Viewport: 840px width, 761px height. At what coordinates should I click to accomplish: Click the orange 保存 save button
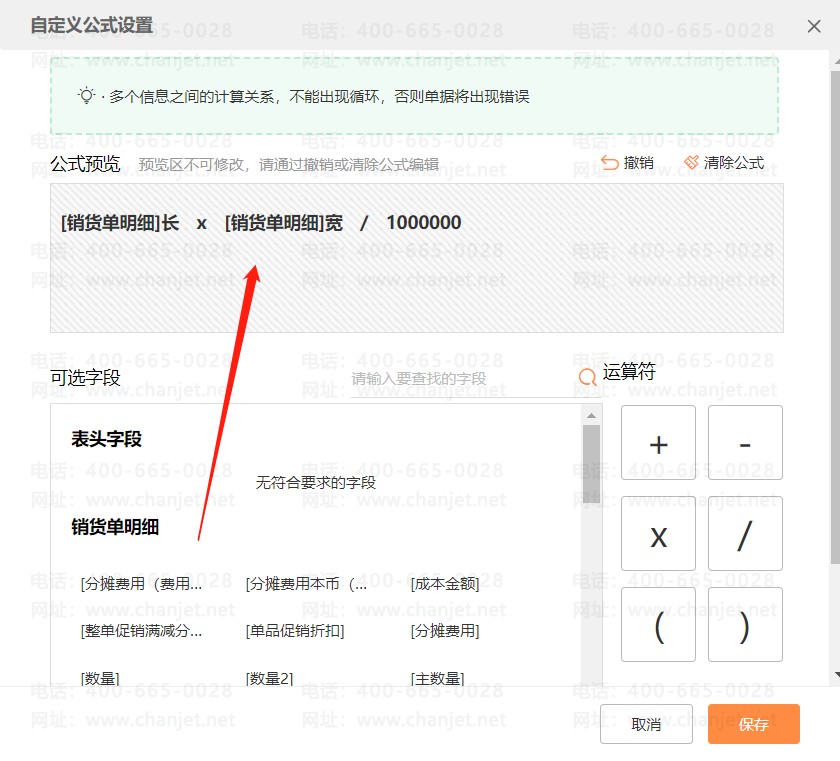click(x=754, y=724)
